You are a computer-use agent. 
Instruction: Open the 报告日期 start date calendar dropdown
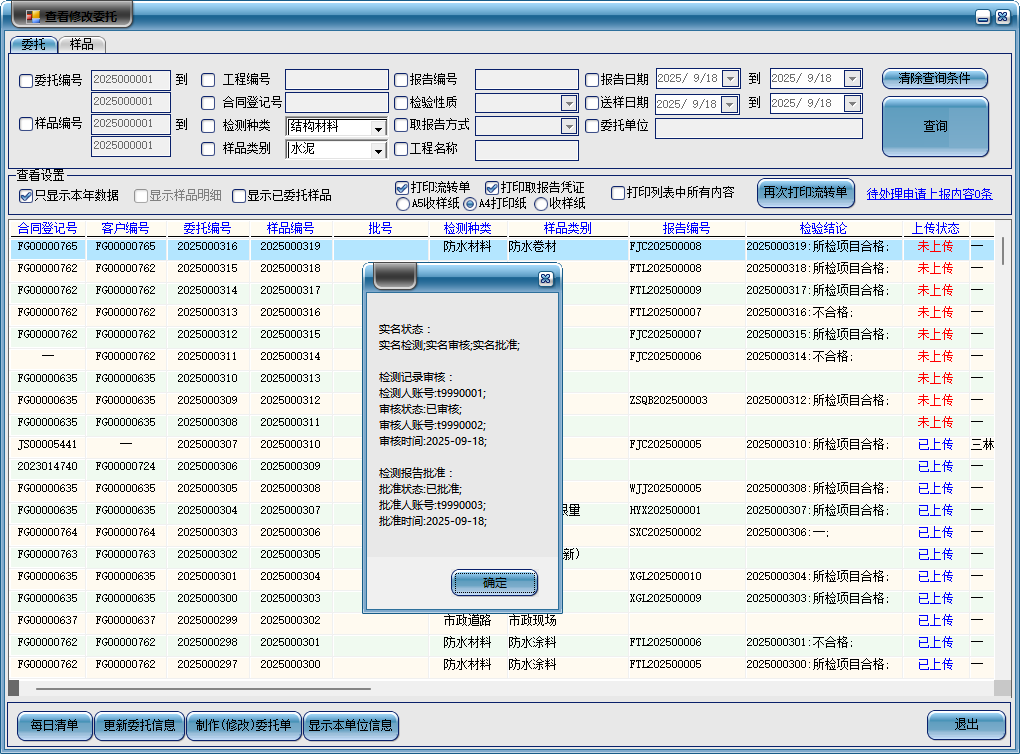(x=730, y=79)
